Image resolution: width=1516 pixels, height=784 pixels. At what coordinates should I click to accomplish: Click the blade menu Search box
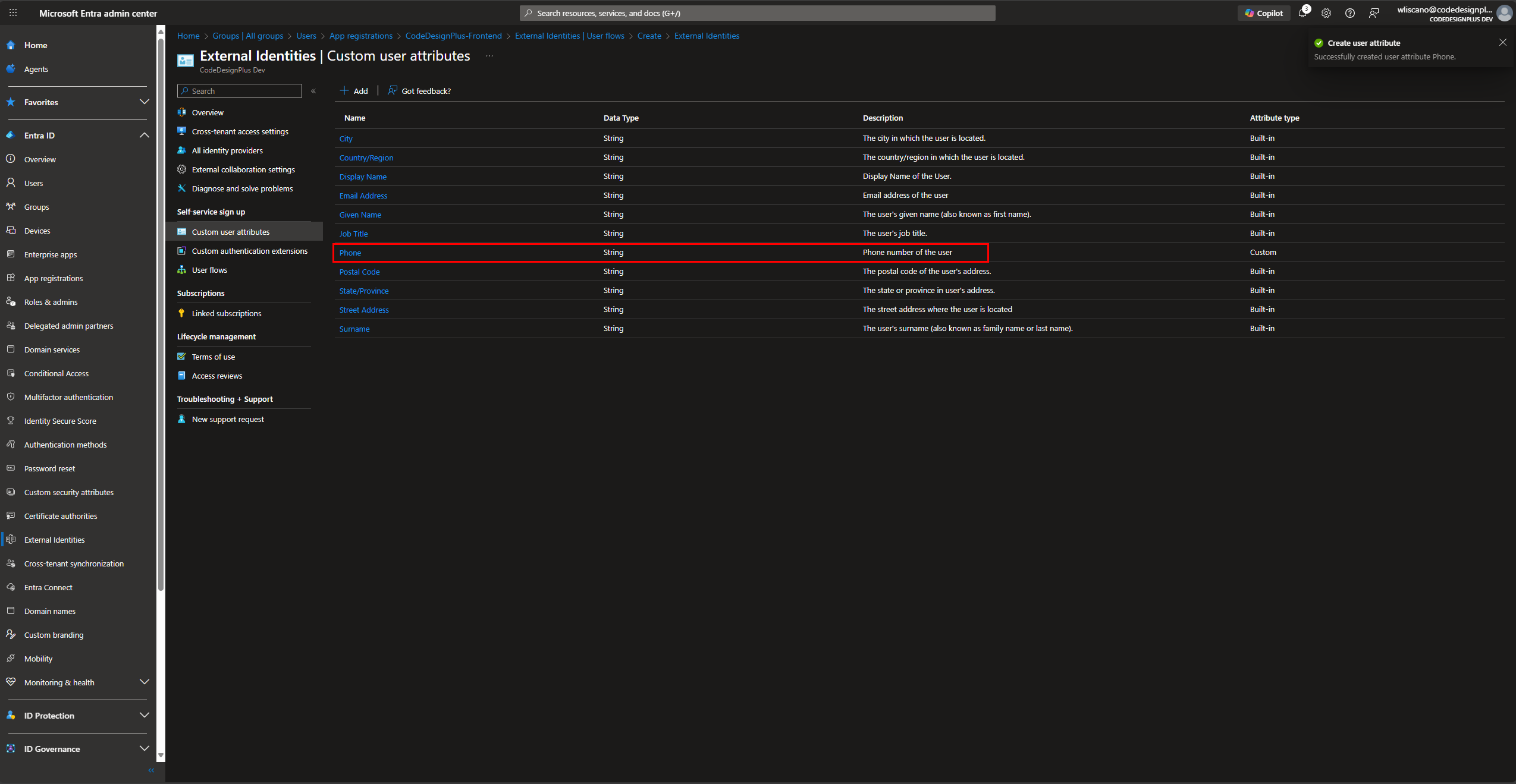239,91
